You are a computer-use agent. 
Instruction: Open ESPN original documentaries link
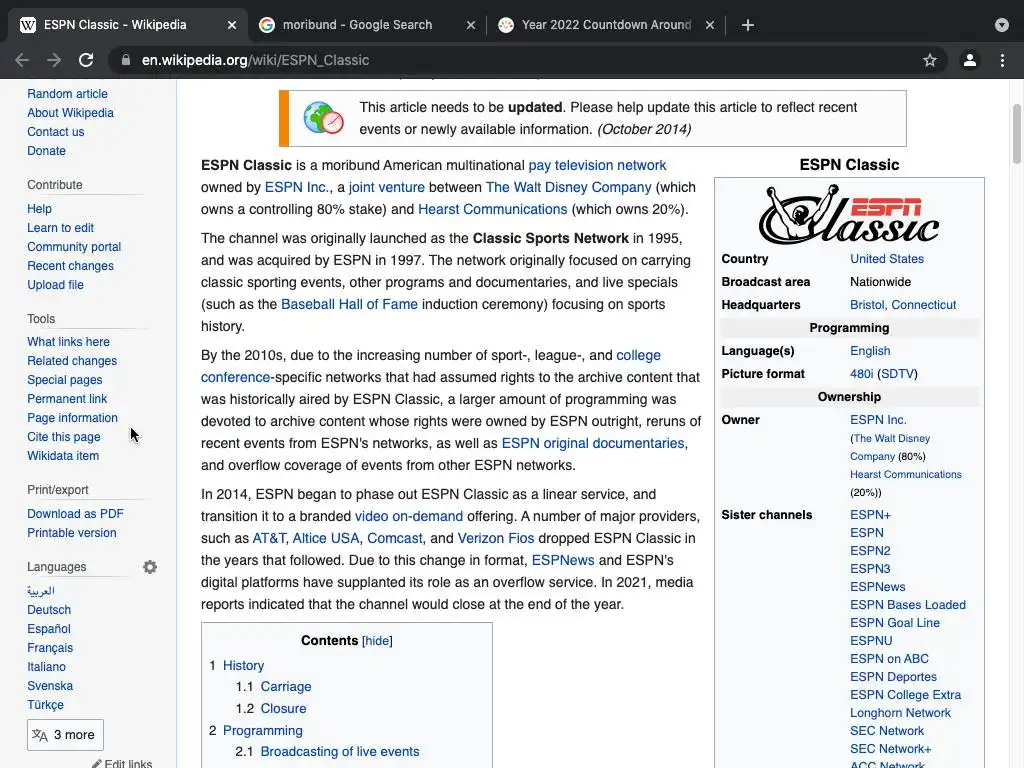click(x=593, y=443)
